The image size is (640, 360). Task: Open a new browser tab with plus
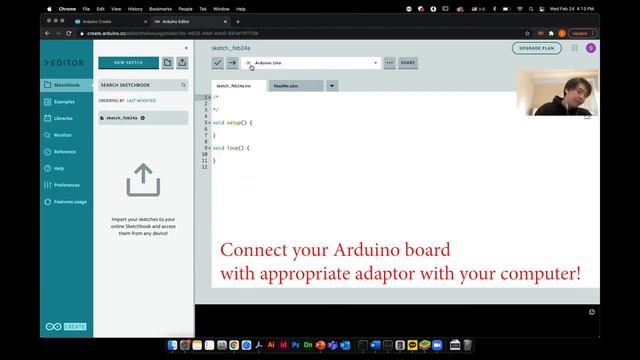pyautogui.click(x=238, y=21)
